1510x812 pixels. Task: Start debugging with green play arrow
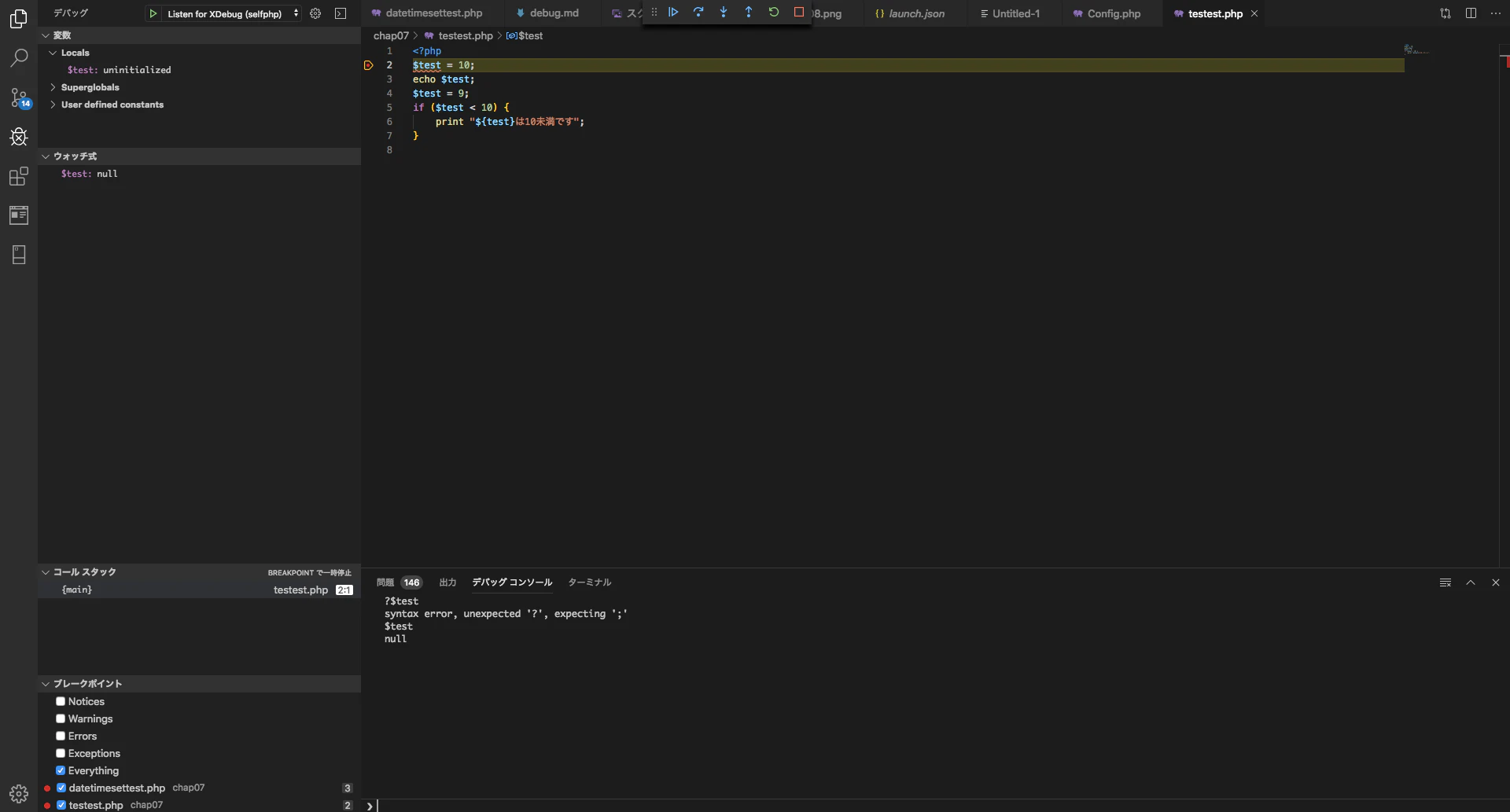(x=153, y=13)
